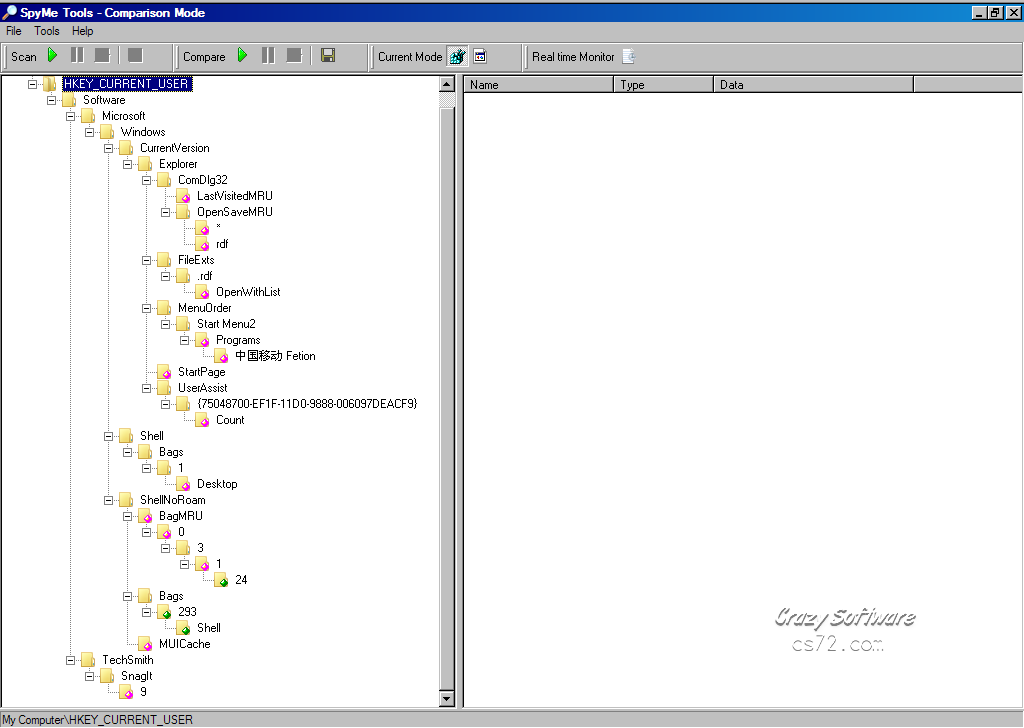Viewport: 1024px width, 728px height.
Task: Collapse the OpenSaveMRU tree node
Action: (x=165, y=212)
